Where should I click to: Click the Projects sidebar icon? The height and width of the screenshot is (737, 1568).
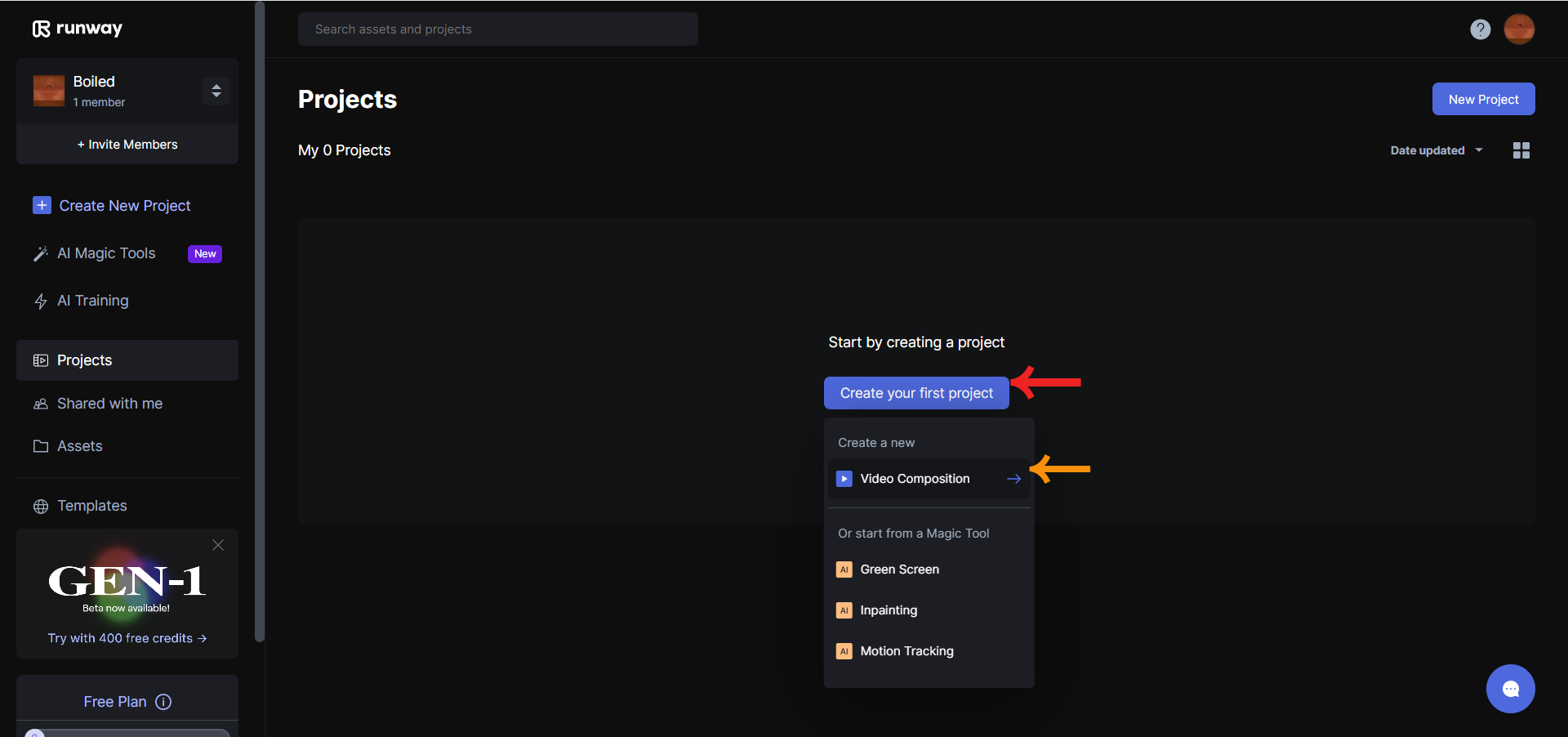[x=41, y=360]
